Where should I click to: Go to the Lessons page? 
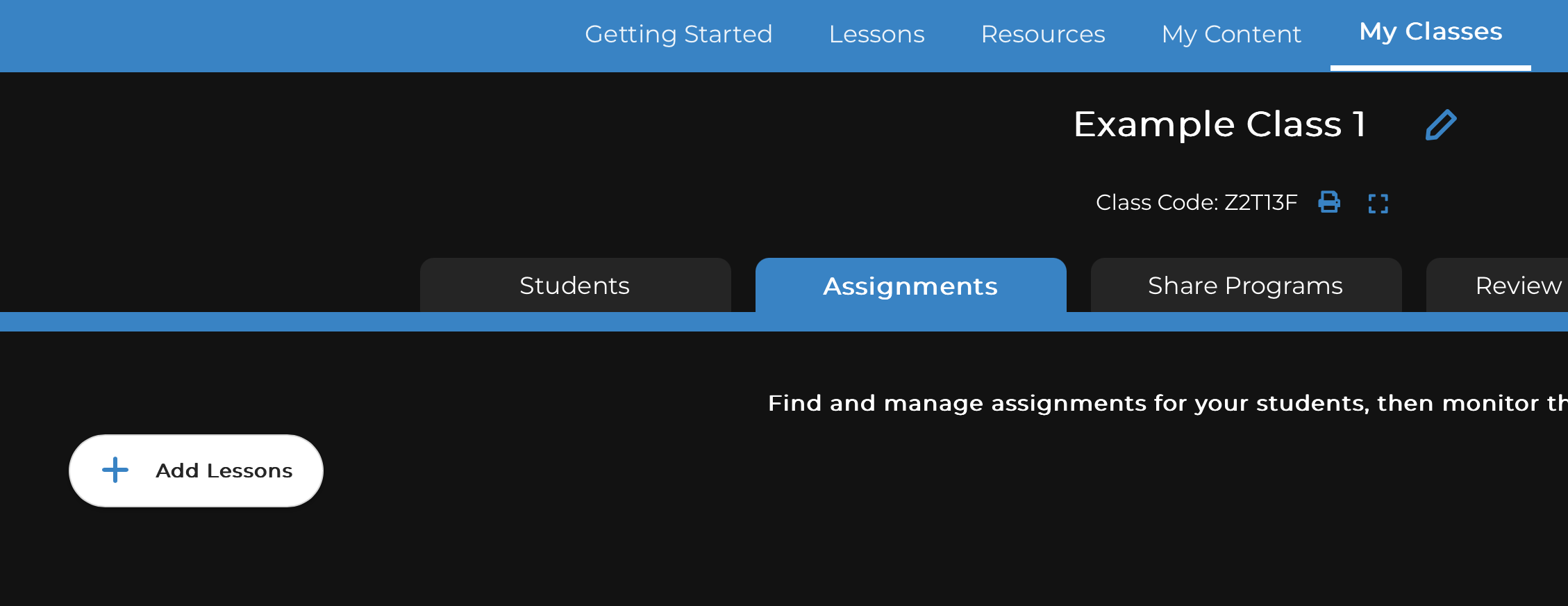point(876,34)
